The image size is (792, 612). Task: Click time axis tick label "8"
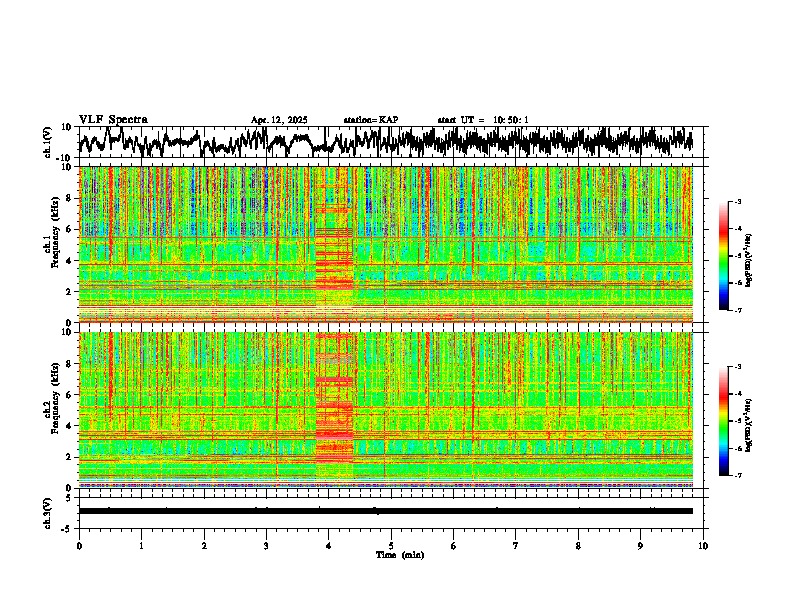click(578, 546)
